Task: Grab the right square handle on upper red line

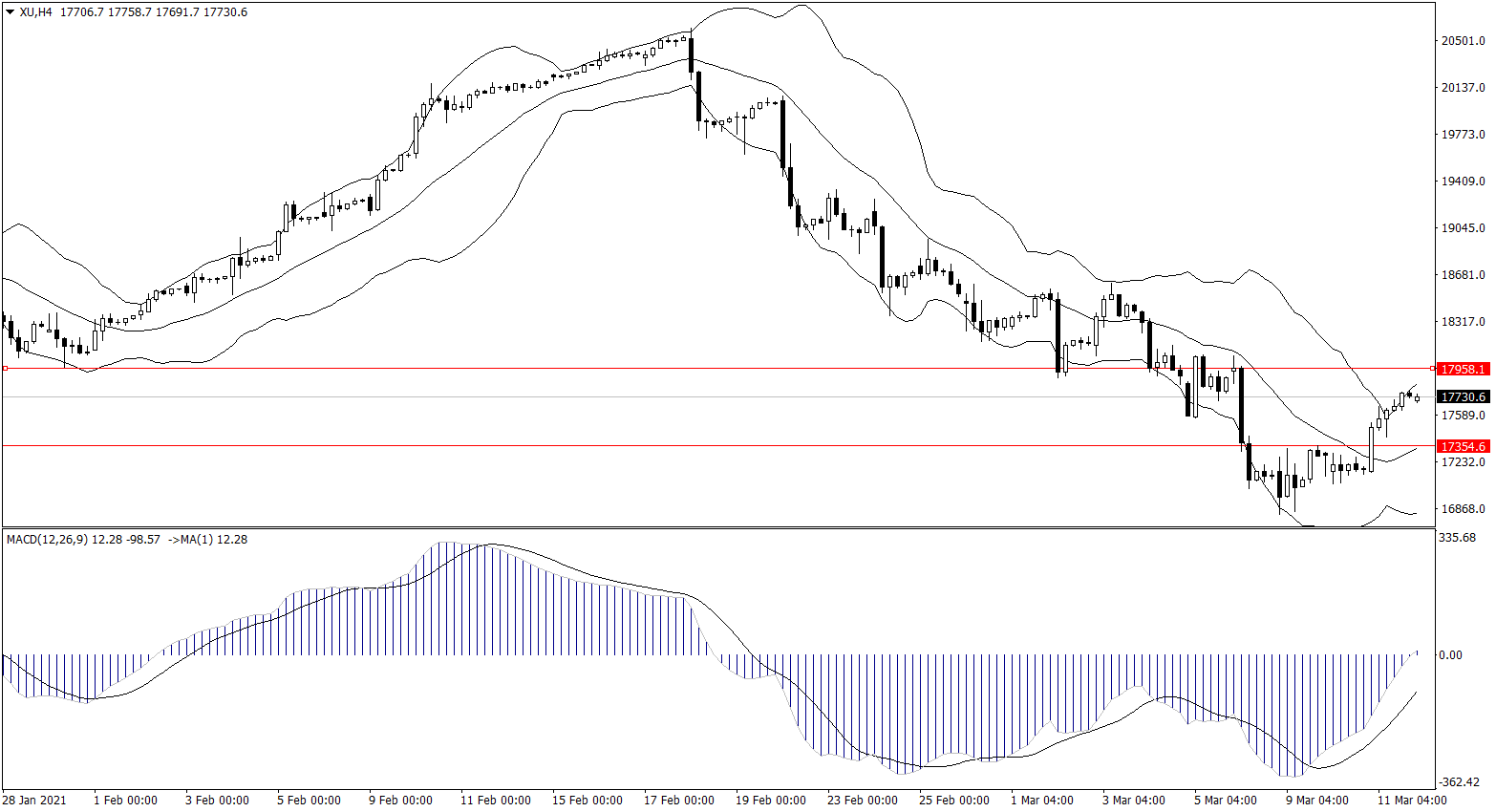Action: point(1432,368)
